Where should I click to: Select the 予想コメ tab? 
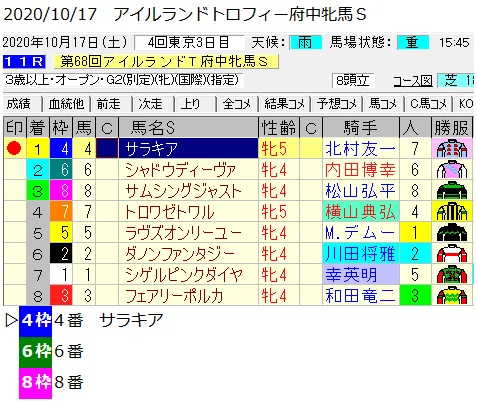(337, 104)
